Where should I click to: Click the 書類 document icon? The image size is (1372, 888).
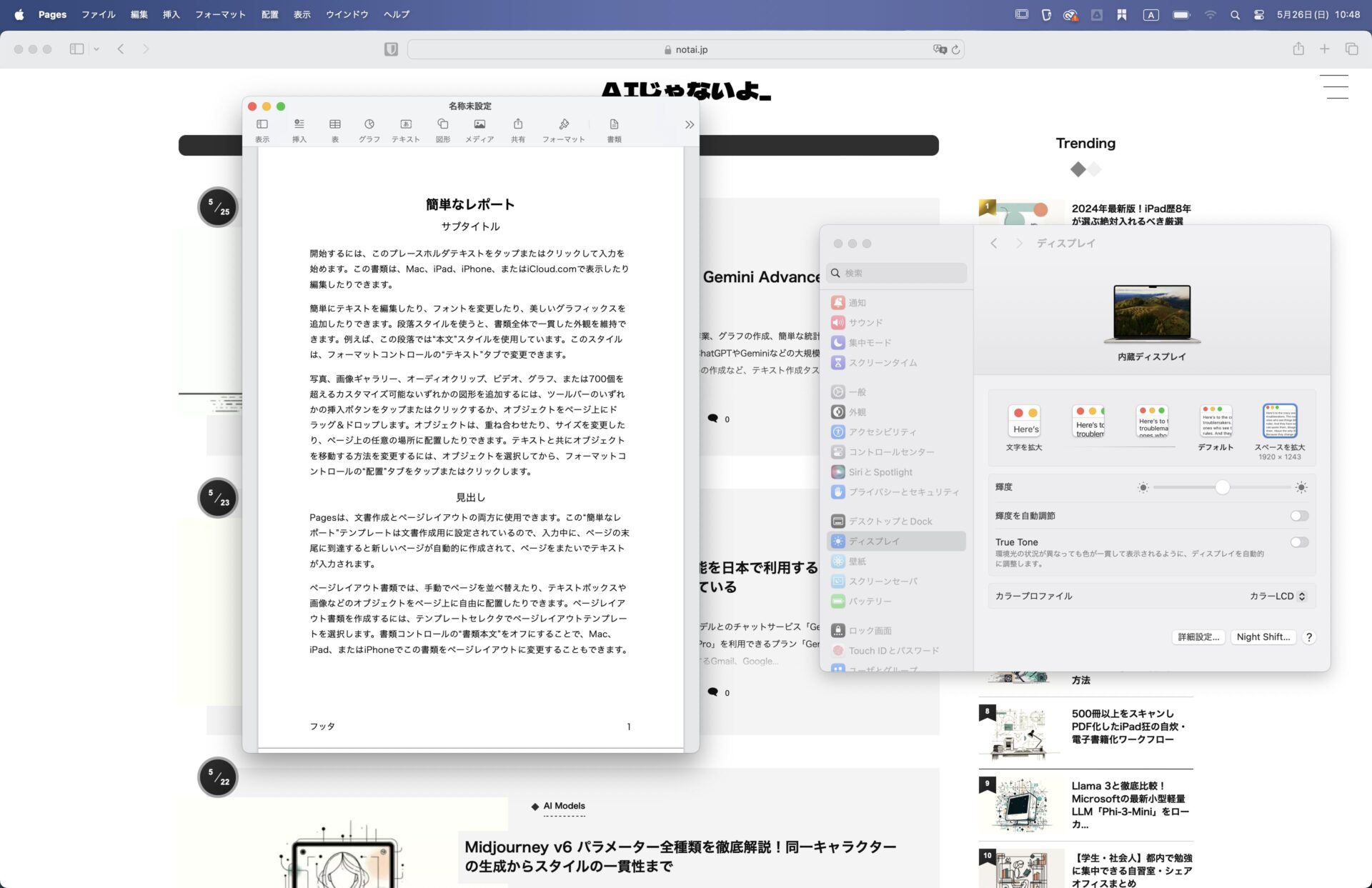(614, 125)
